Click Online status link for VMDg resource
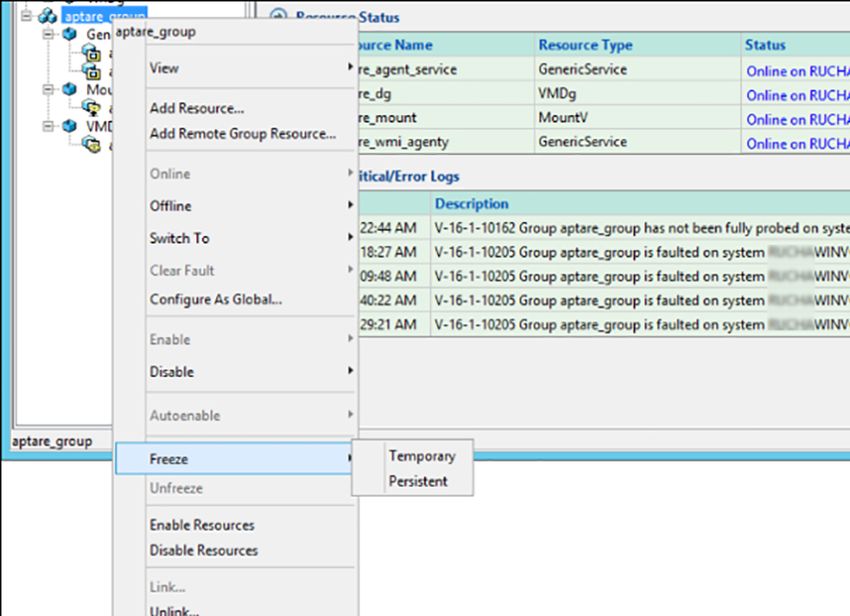Screen dimensions: 850x616 pyautogui.click(x=795, y=95)
